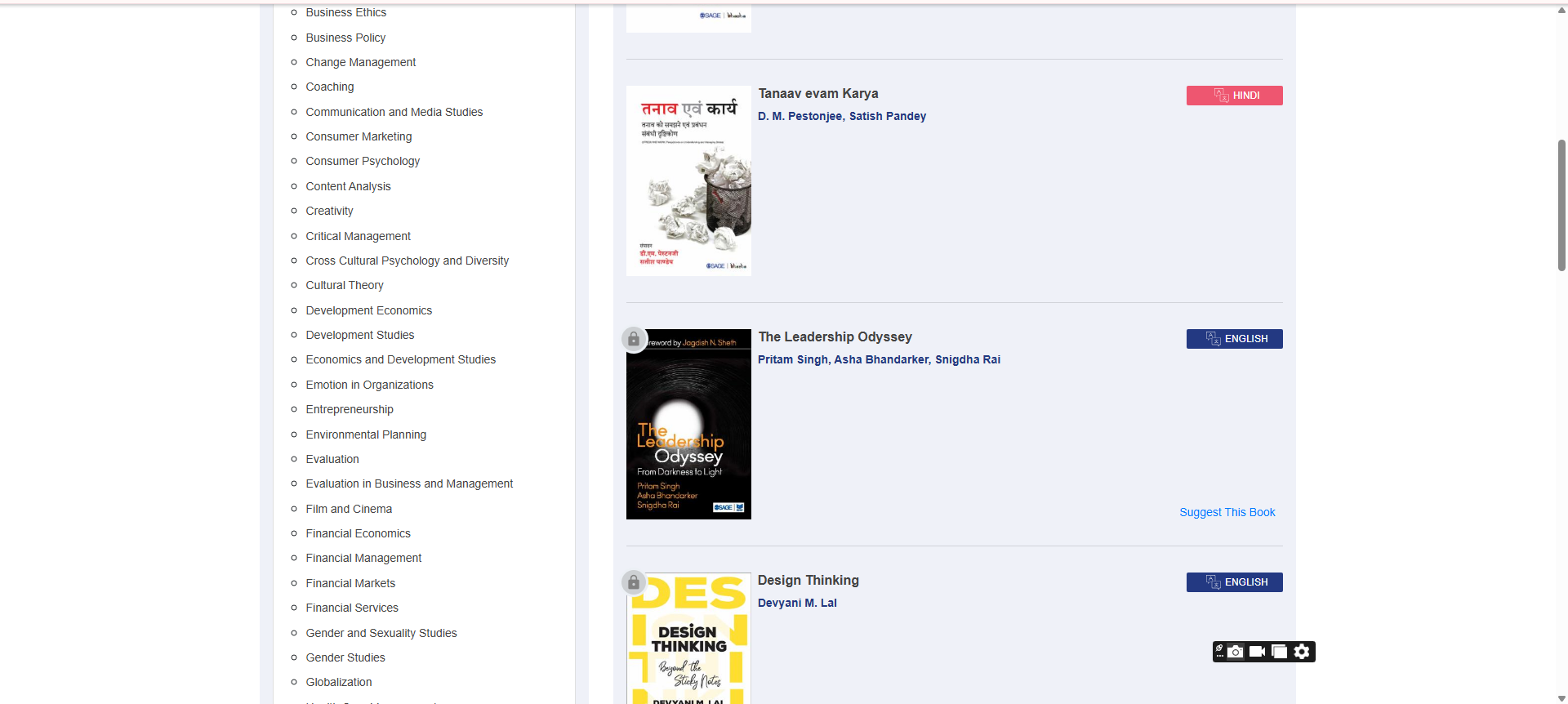Click Tanaav evam Karya cover image

[688, 181]
